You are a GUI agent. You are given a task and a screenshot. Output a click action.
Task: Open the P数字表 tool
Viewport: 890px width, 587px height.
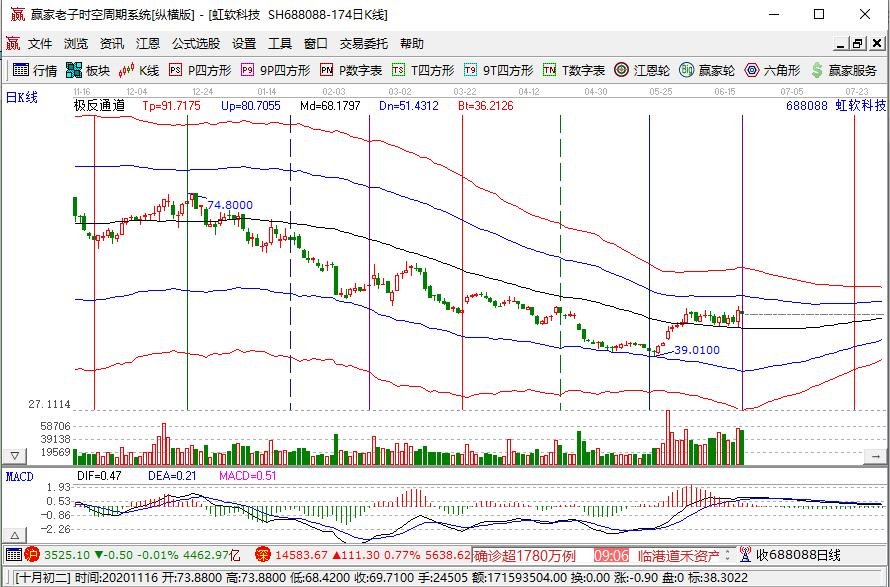[x=351, y=70]
